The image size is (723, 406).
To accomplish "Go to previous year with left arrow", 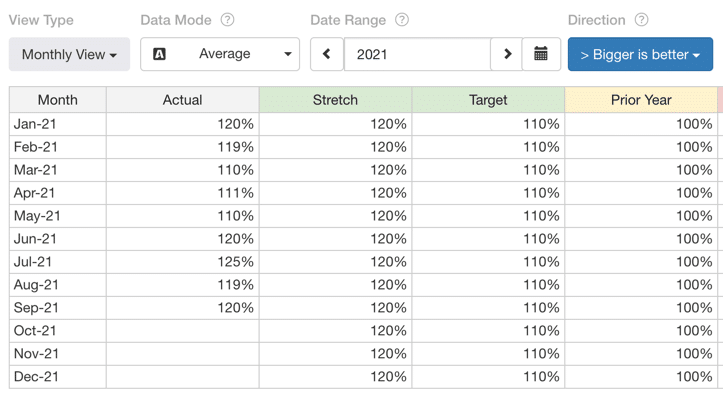I will [326, 54].
